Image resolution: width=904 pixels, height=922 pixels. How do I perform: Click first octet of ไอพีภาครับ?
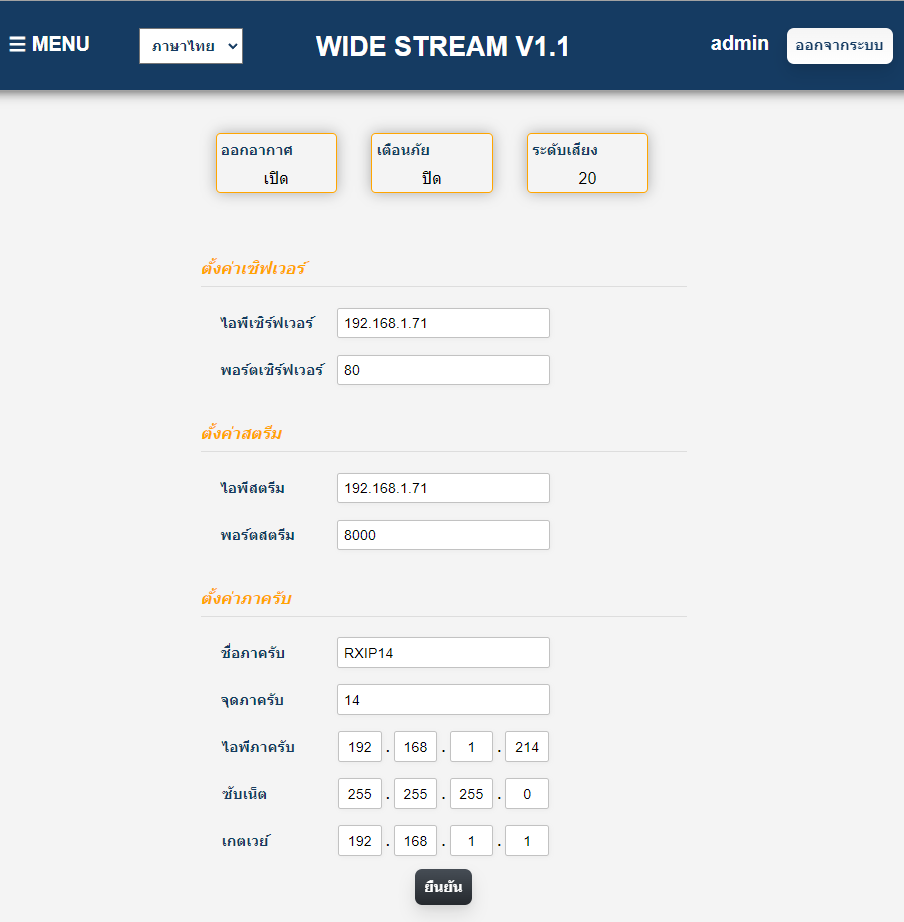pos(360,747)
